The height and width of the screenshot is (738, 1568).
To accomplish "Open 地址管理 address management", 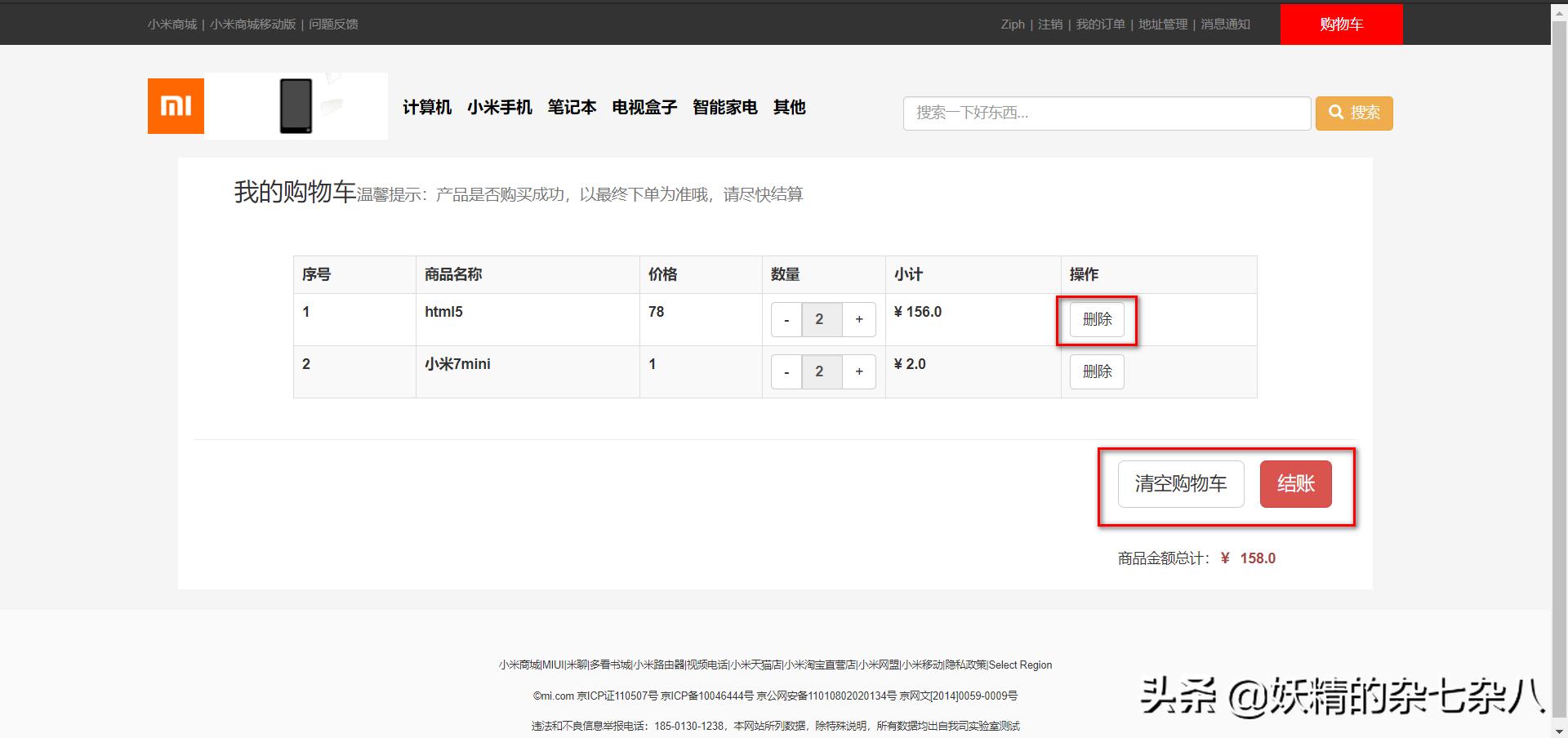I will coord(1162,24).
